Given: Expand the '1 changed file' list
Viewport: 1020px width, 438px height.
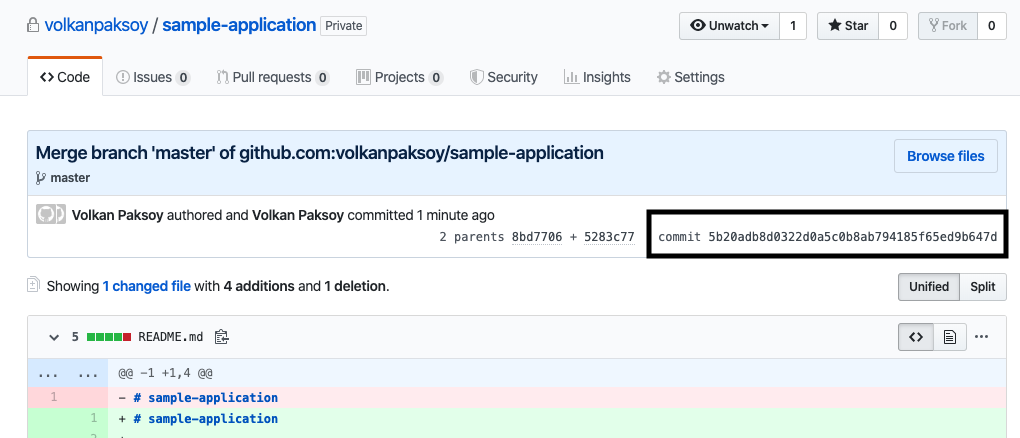Looking at the screenshot, I should pos(146,286).
